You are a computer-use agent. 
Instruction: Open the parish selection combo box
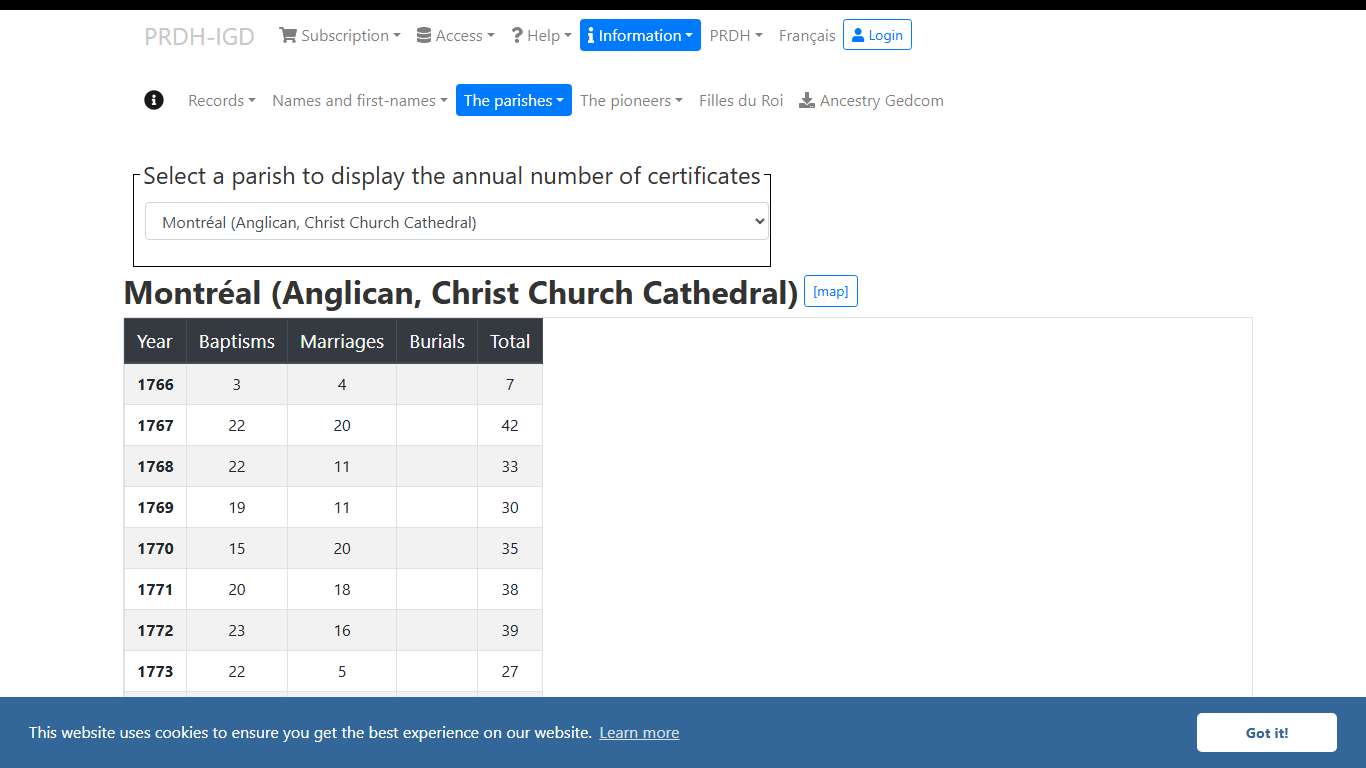coord(455,221)
